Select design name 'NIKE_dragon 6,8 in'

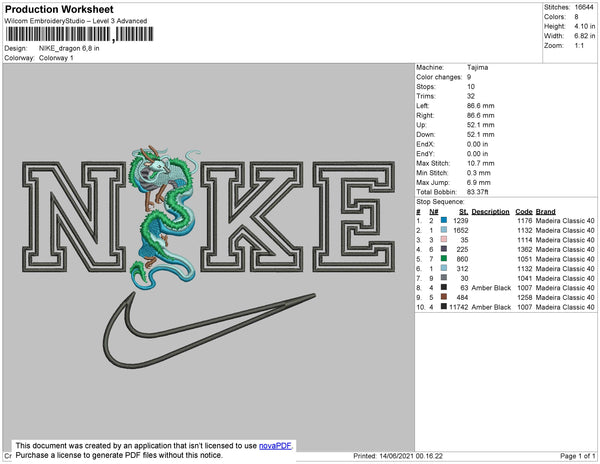69,49
